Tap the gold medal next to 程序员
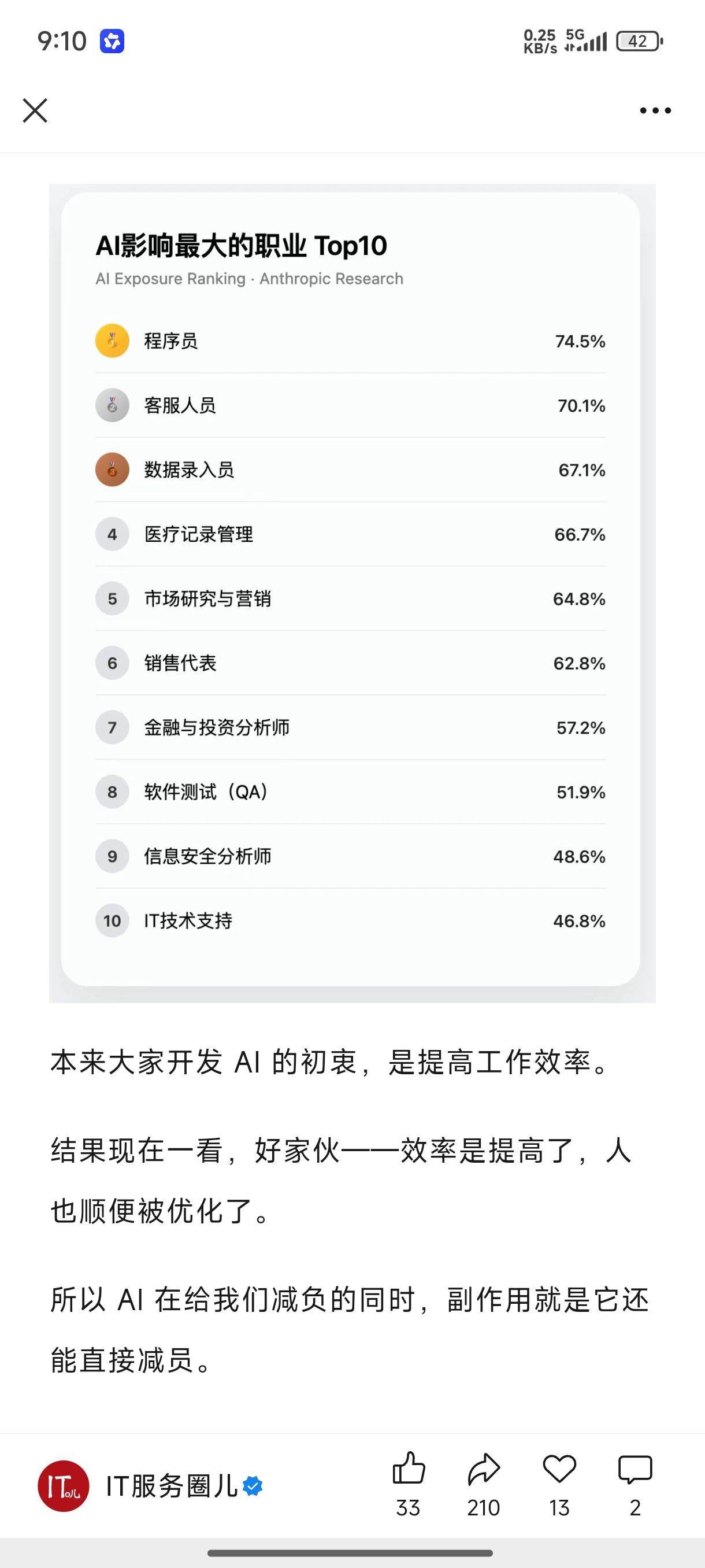This screenshot has width=705, height=1568. click(113, 341)
